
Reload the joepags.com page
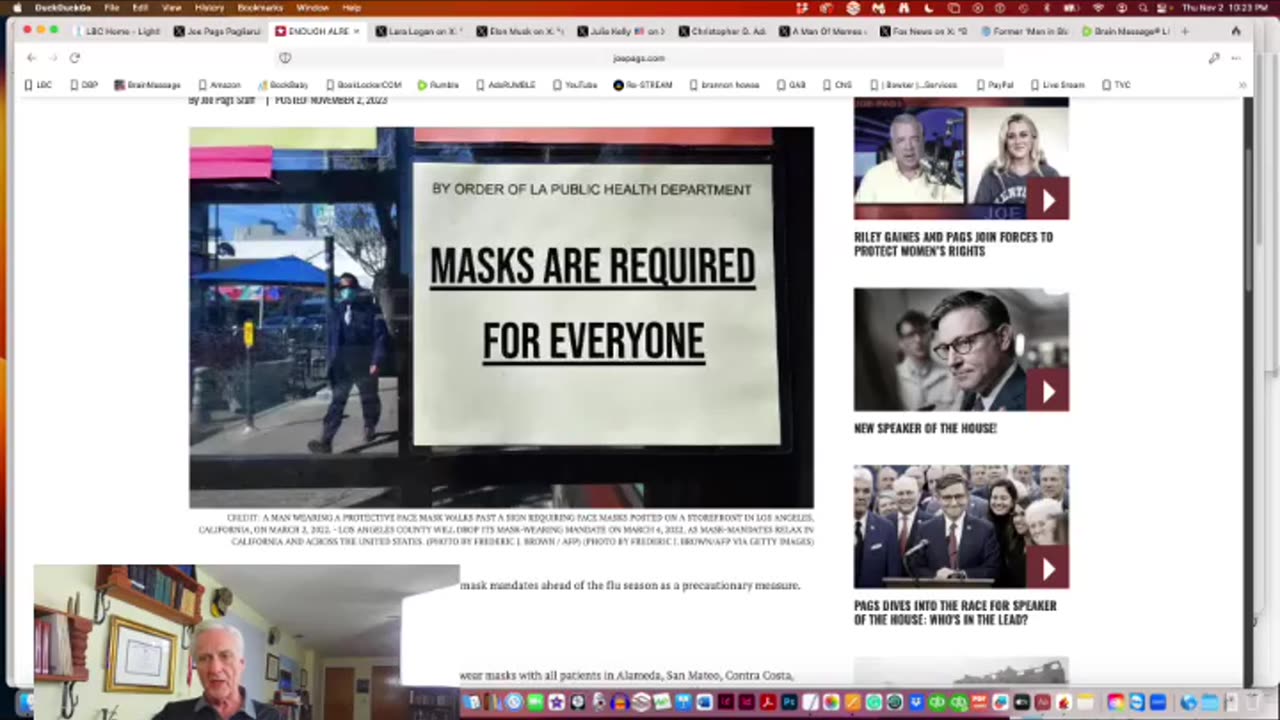(x=74, y=58)
